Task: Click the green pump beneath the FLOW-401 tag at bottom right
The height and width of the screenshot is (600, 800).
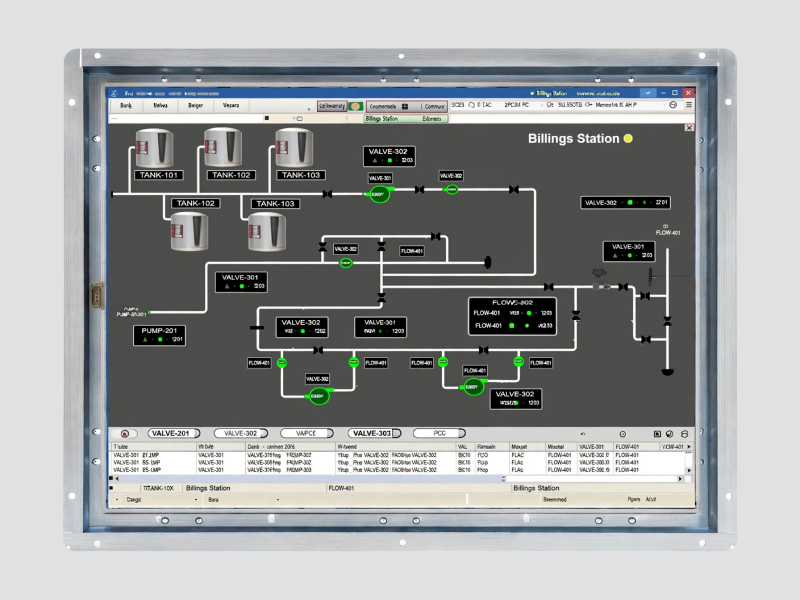Action: 473,387
